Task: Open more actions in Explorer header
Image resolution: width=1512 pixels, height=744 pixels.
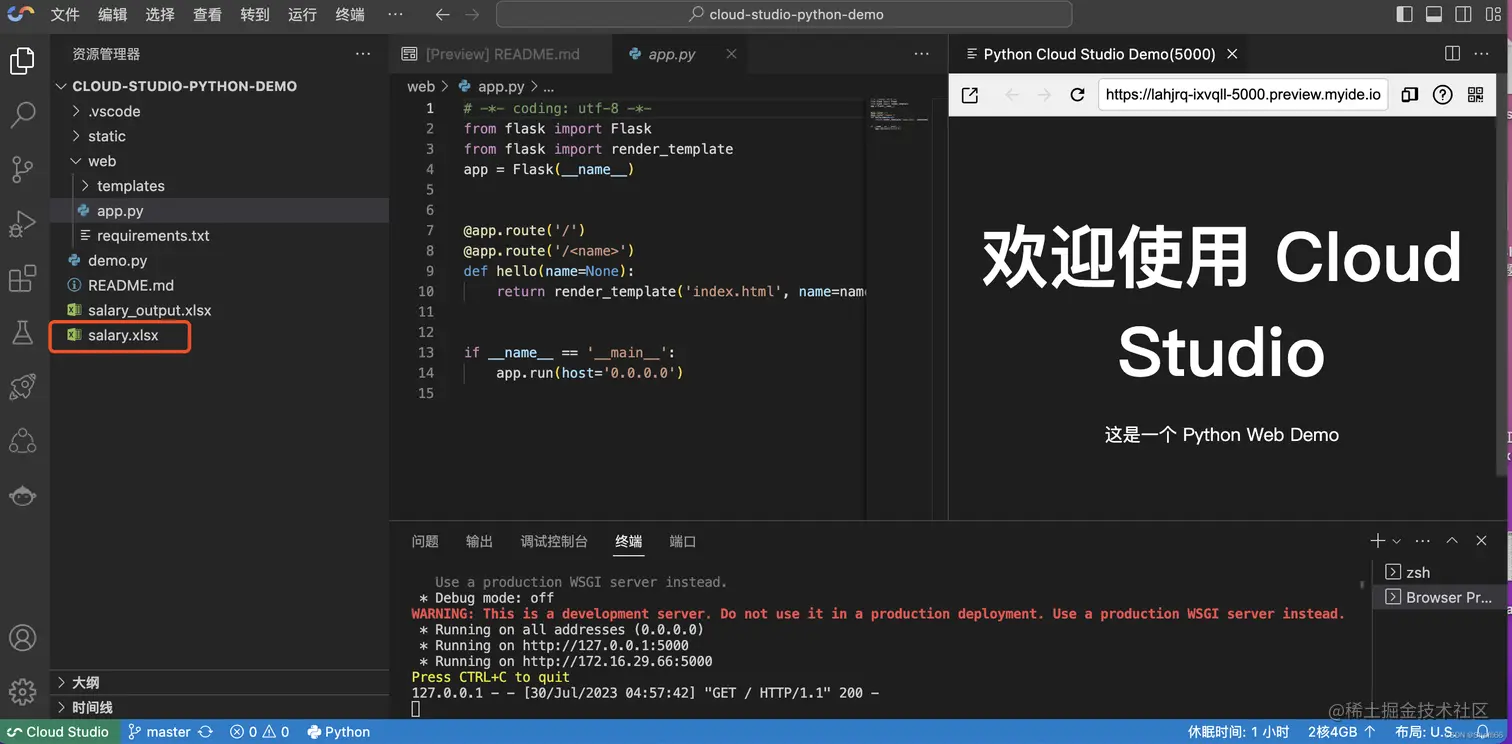Action: coord(362,54)
